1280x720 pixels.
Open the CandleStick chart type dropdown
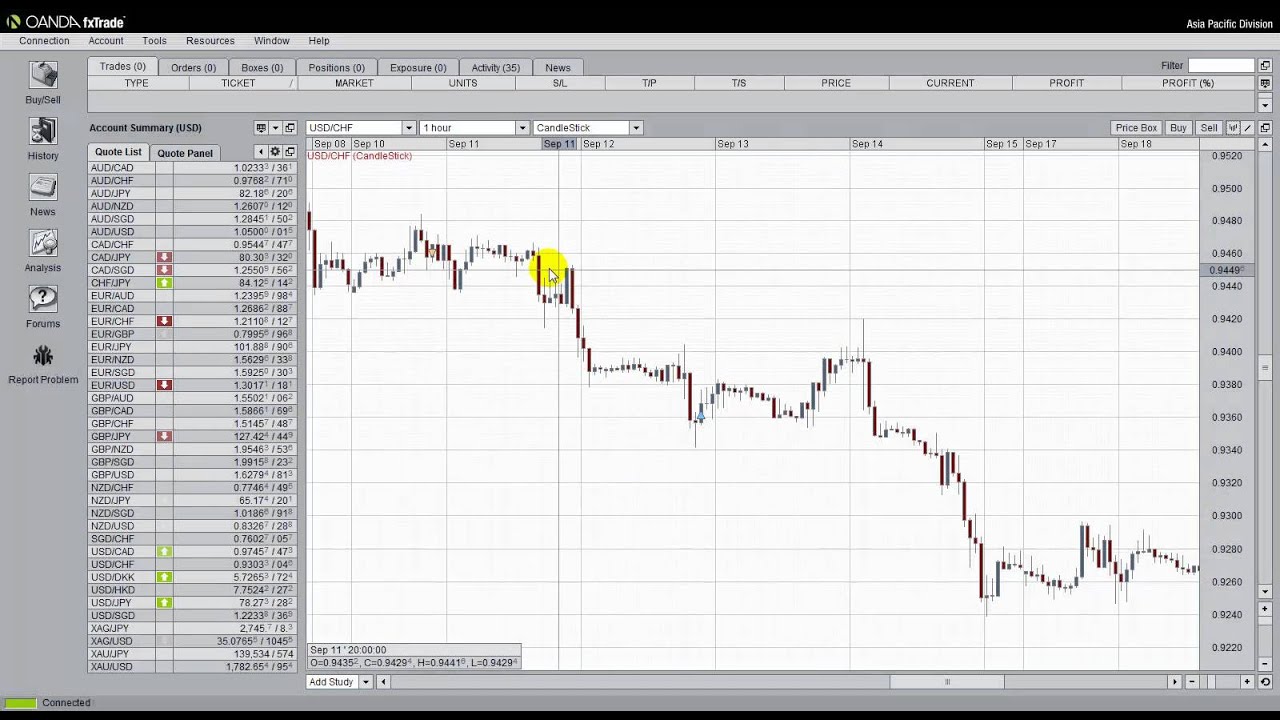point(636,128)
